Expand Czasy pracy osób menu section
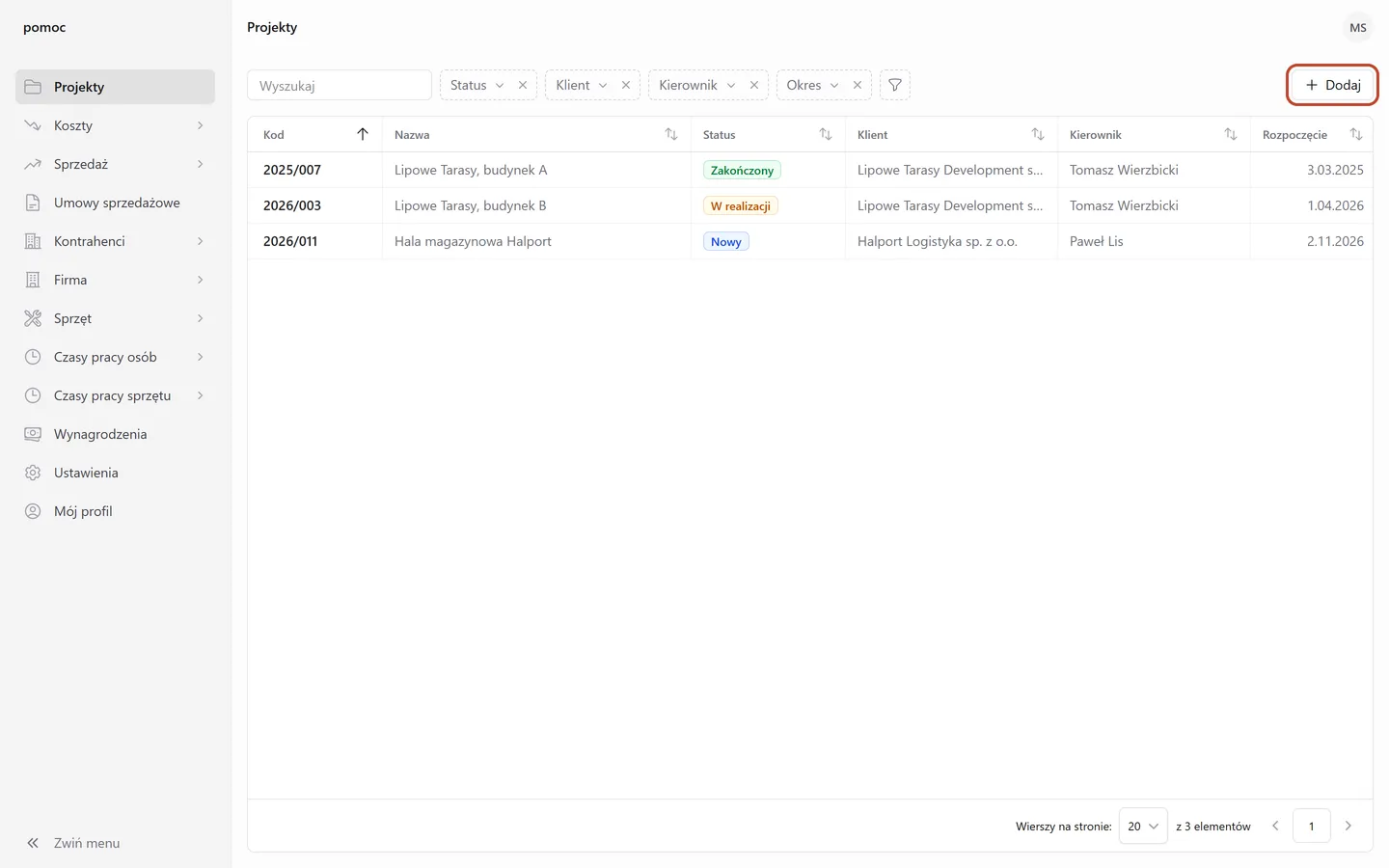This screenshot has width=1389, height=868. click(x=115, y=357)
